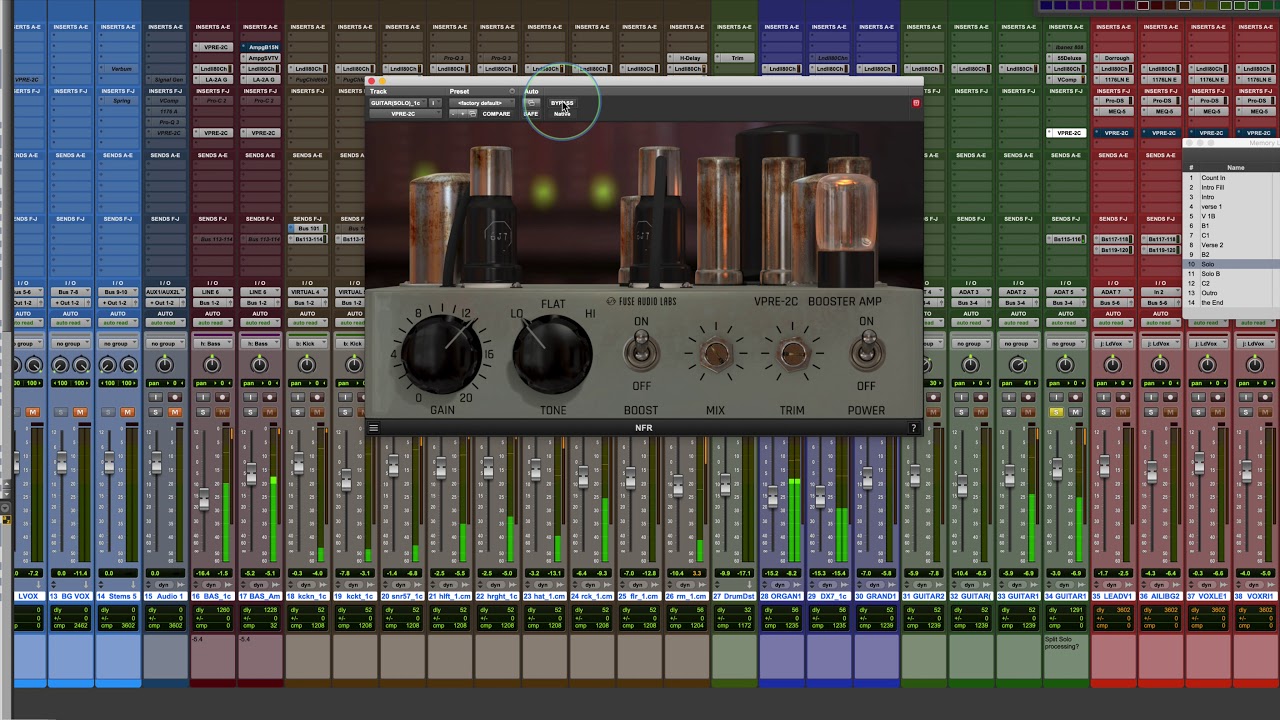Record-enable track 15 Audio 1
The width and height of the screenshot is (1280, 720).
pos(175,397)
